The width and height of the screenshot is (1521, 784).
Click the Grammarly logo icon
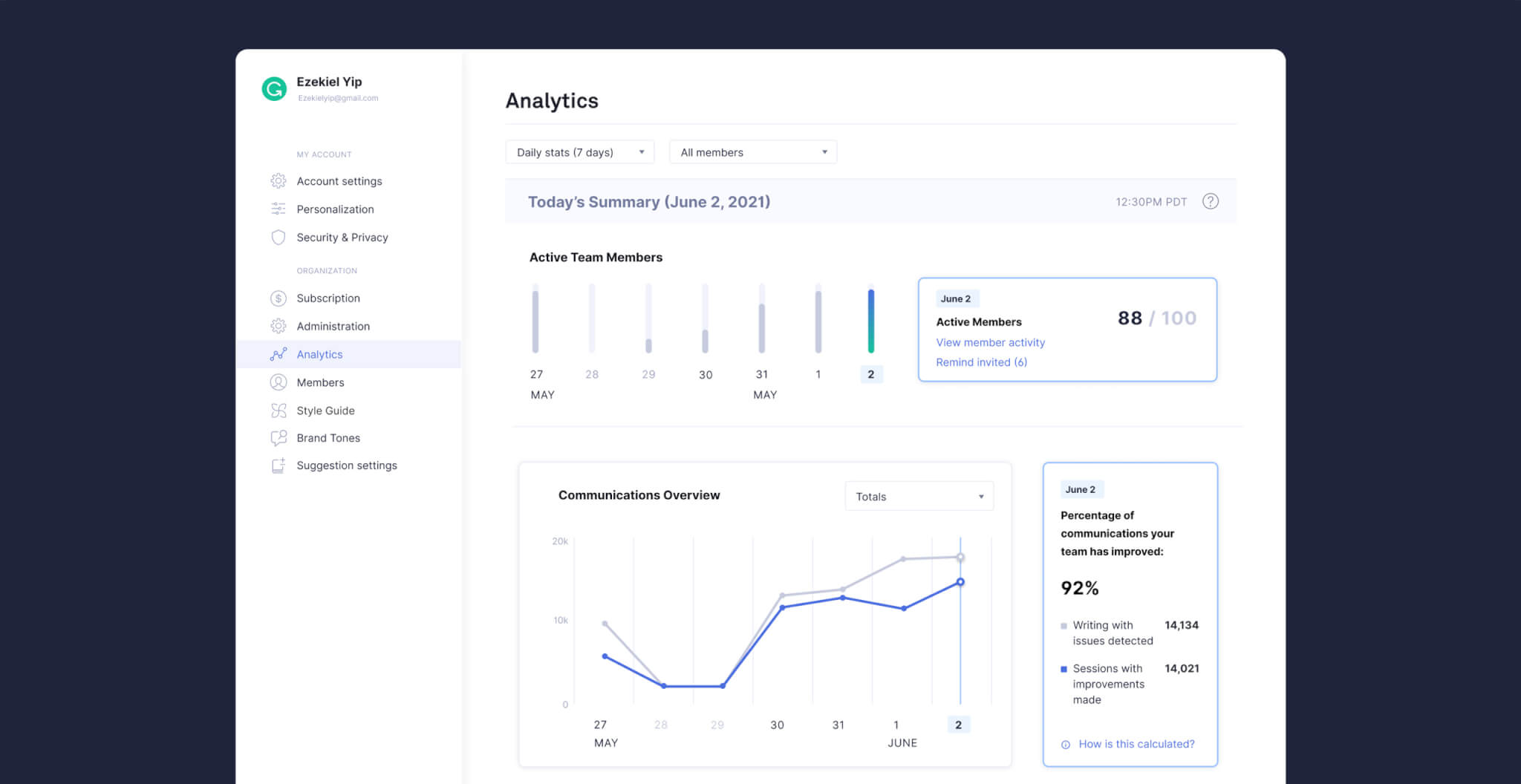pyautogui.click(x=274, y=89)
